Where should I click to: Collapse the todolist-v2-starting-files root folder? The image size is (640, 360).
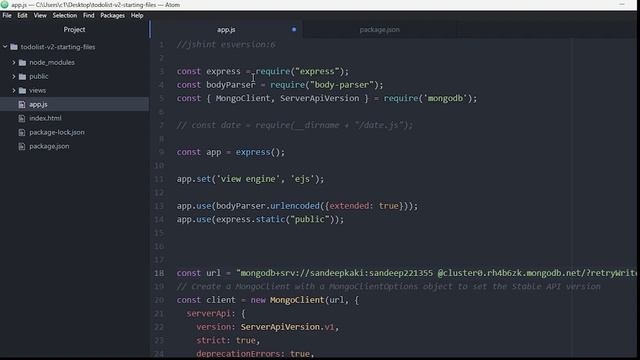click(5, 47)
